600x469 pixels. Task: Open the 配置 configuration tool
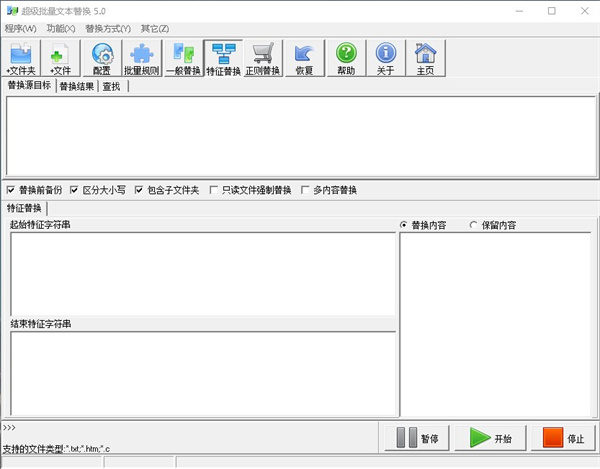(102, 58)
